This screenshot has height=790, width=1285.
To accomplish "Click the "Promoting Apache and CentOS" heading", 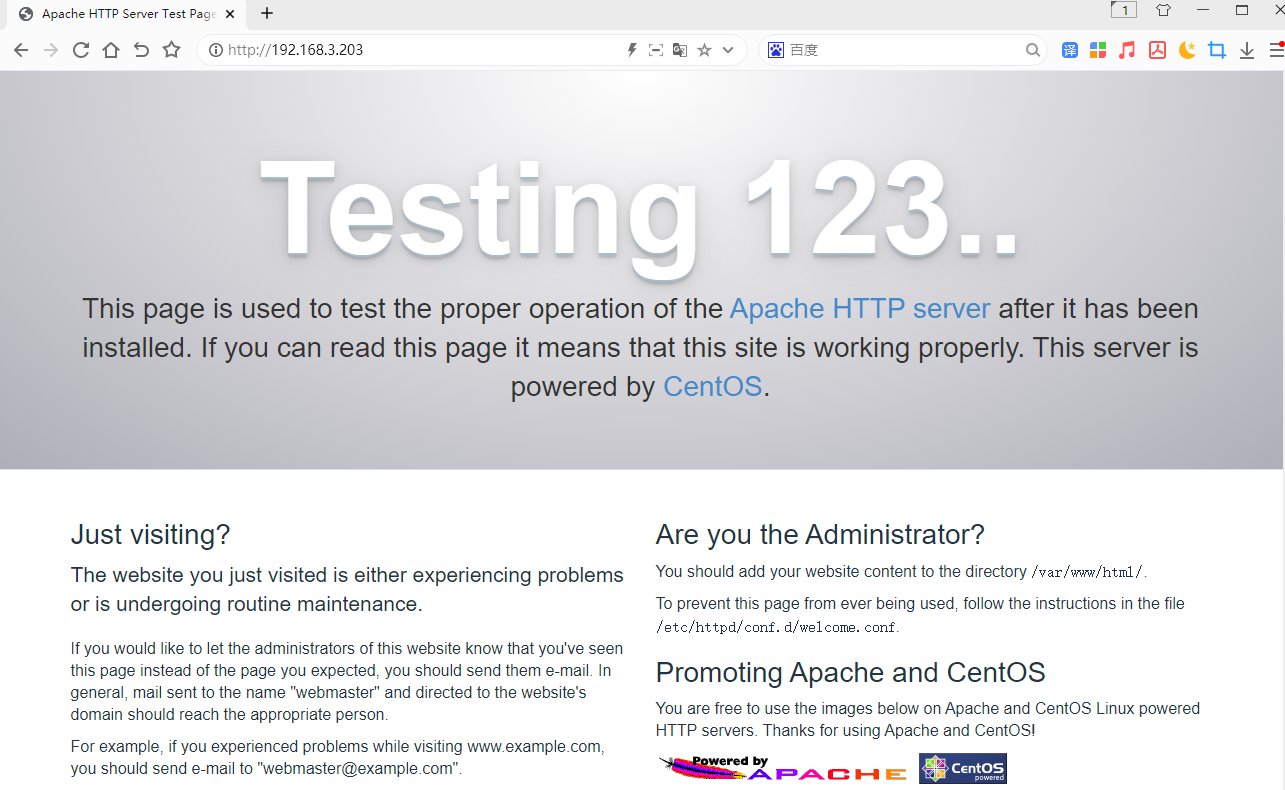I will pyautogui.click(x=851, y=672).
